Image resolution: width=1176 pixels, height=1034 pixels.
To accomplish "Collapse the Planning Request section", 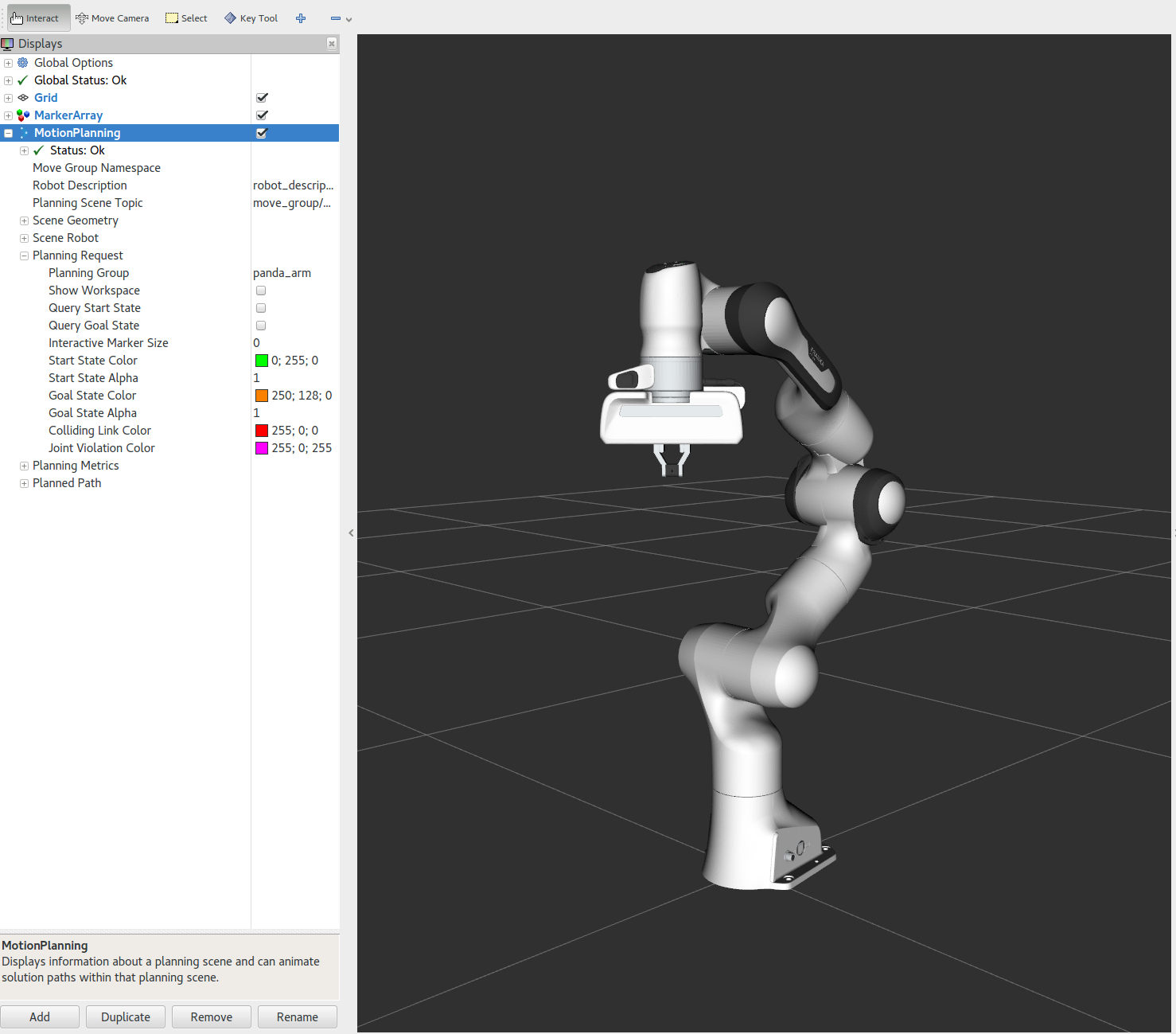I will pyautogui.click(x=24, y=256).
